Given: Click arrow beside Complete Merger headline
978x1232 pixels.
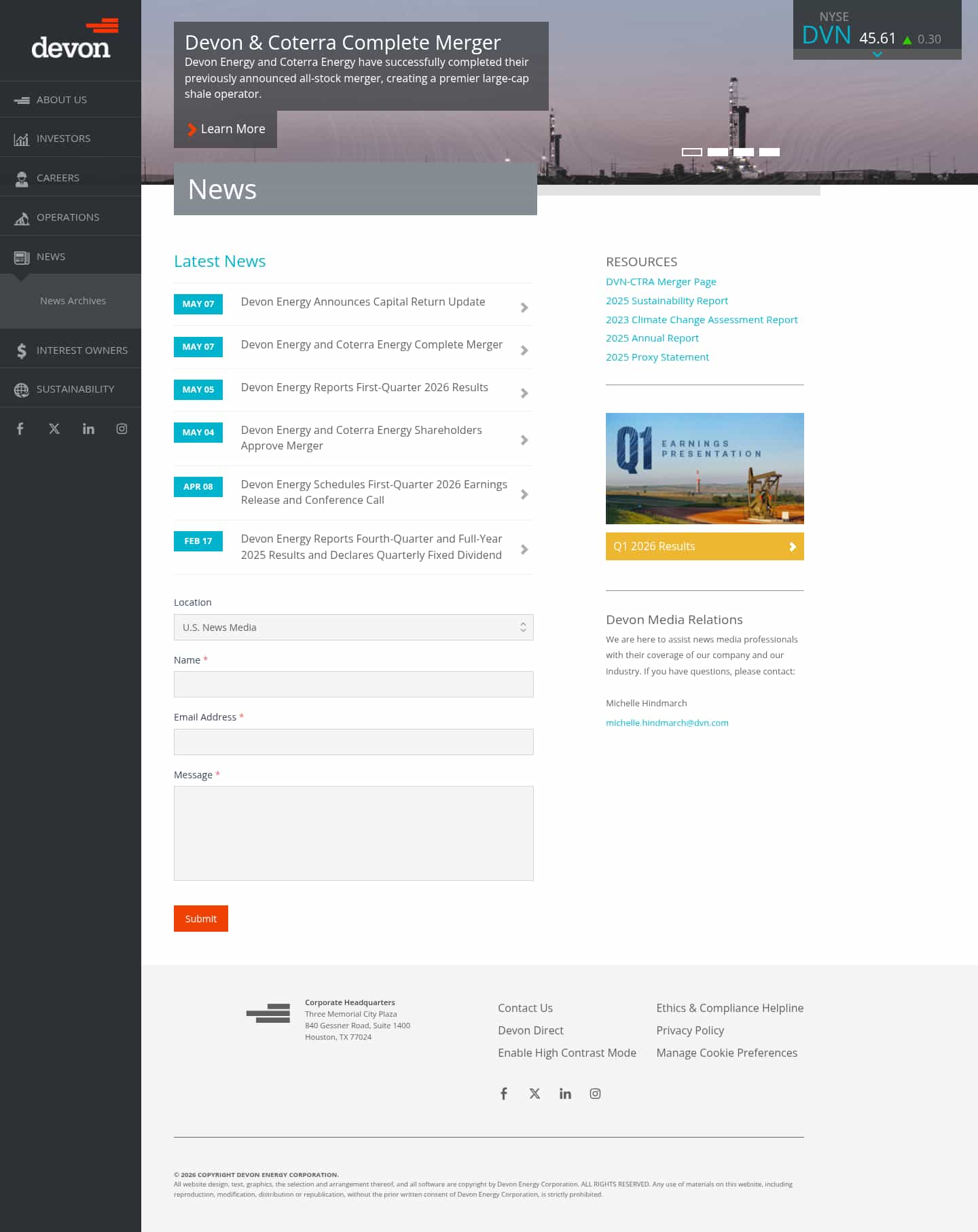Looking at the screenshot, I should (x=524, y=350).
